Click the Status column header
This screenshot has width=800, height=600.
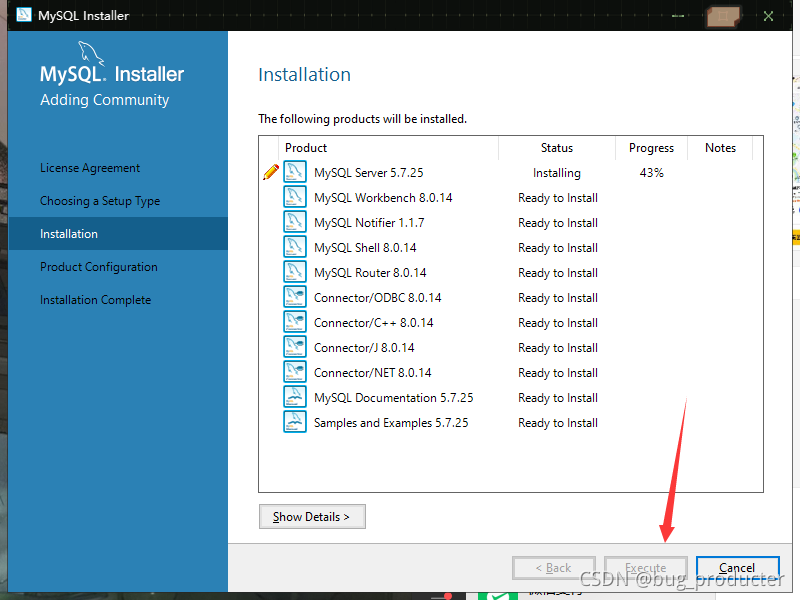click(557, 148)
